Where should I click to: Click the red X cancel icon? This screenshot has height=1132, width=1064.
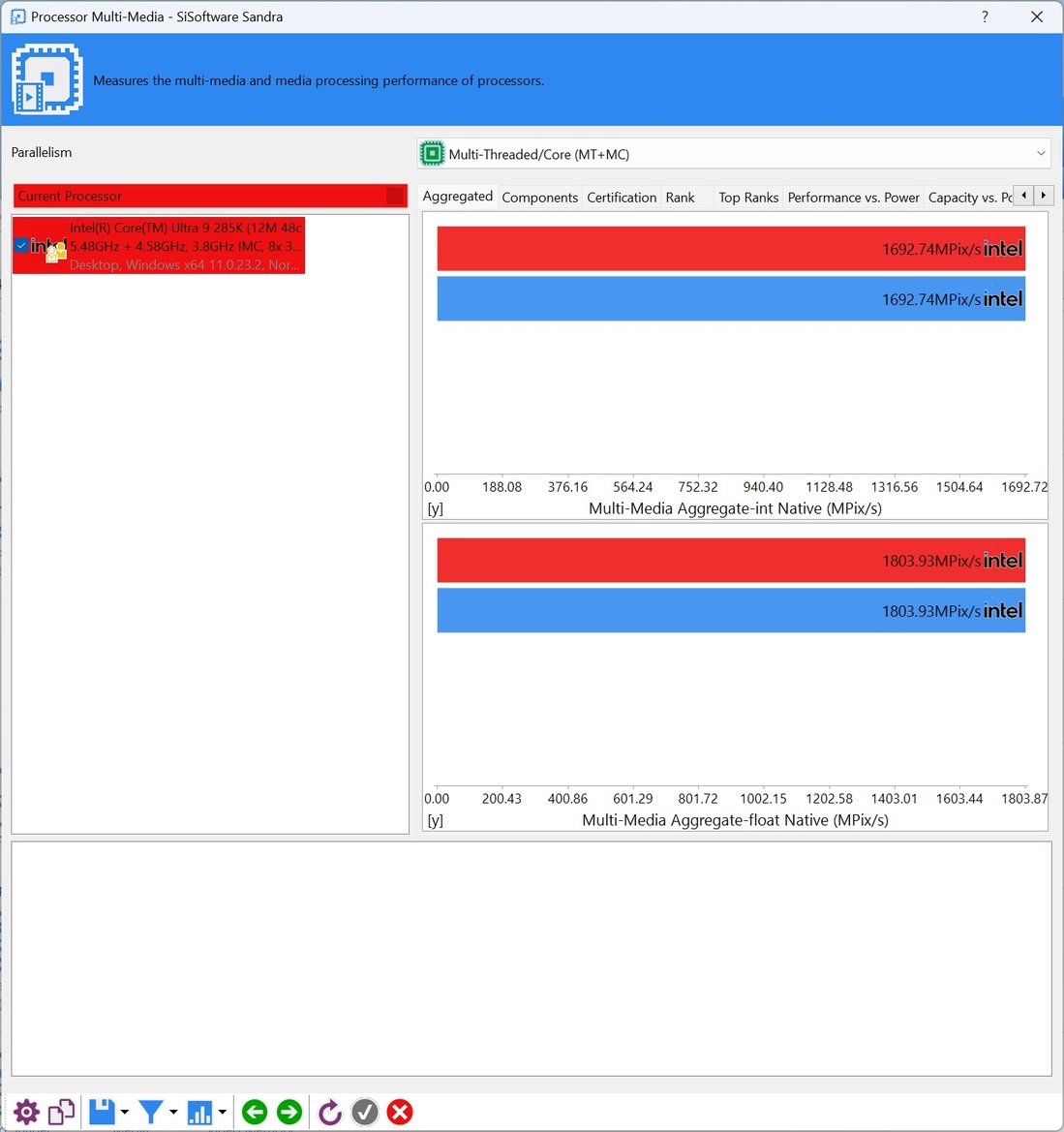tap(400, 1112)
